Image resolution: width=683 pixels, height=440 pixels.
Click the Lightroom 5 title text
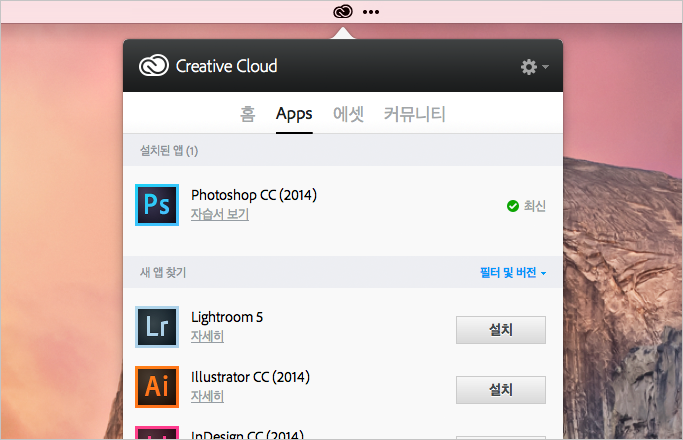click(227, 317)
